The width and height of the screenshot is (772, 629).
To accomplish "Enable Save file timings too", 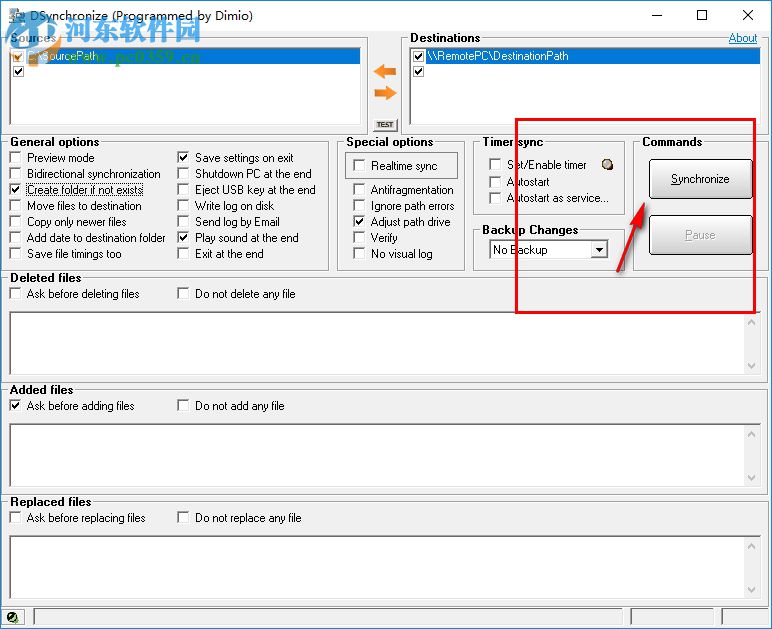I will [x=16, y=253].
